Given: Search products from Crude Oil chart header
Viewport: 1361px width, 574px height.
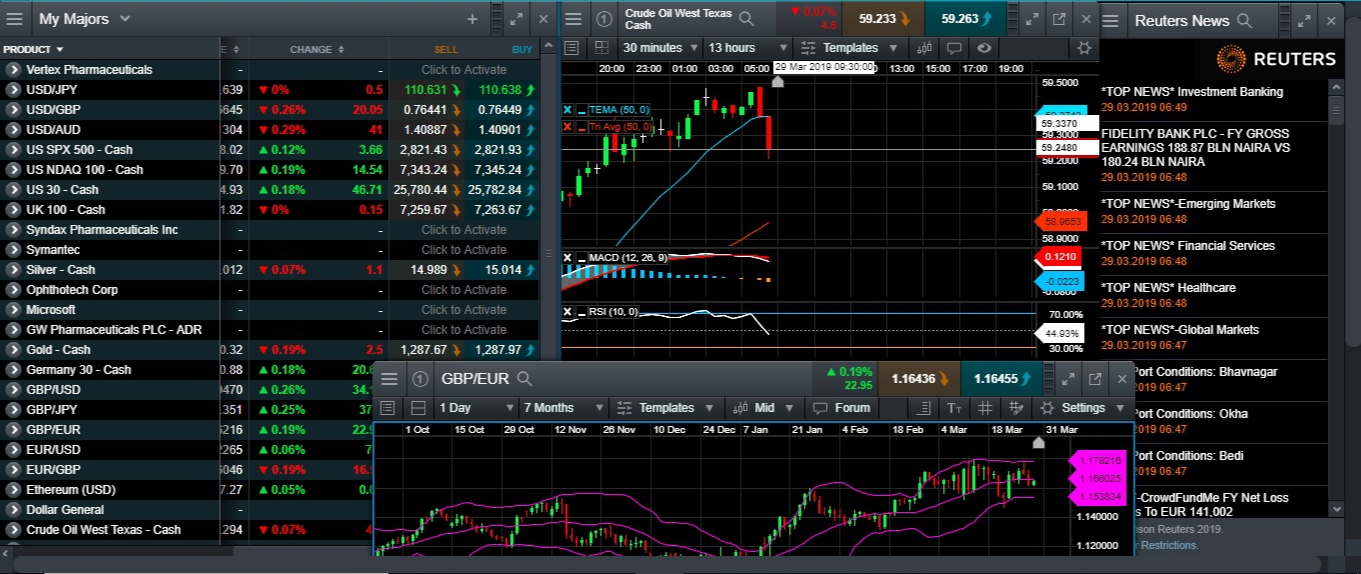Looking at the screenshot, I should click(747, 18).
